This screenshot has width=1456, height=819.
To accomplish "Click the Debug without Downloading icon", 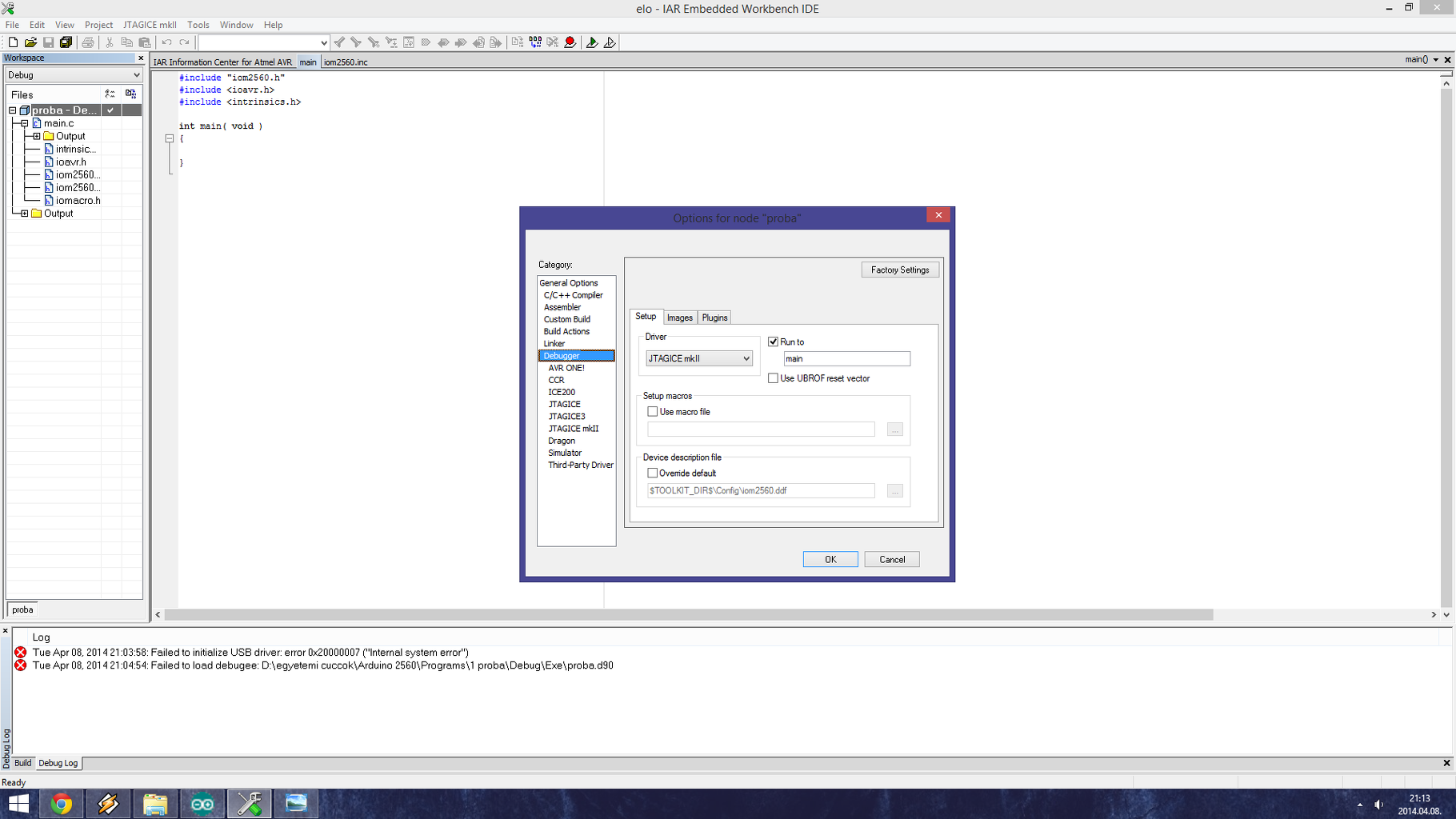I will (610, 42).
